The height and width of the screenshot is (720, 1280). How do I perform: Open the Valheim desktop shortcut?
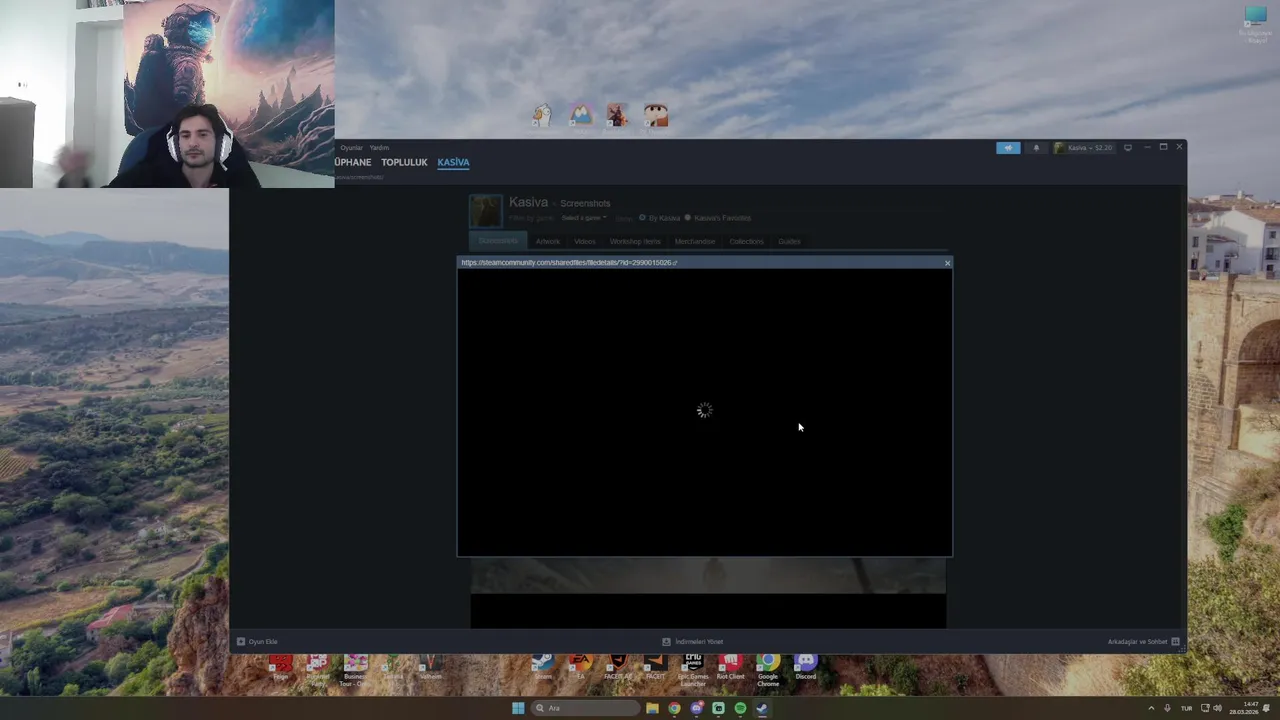coord(430,666)
